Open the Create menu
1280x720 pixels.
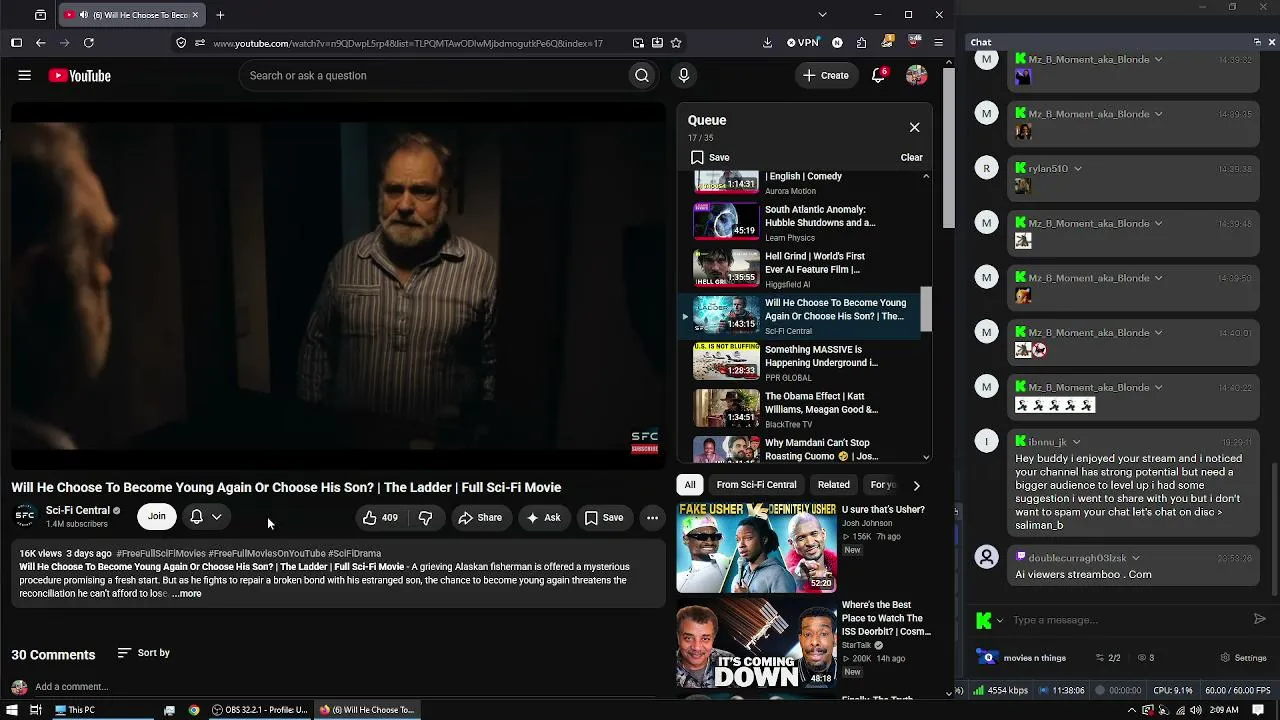click(826, 76)
